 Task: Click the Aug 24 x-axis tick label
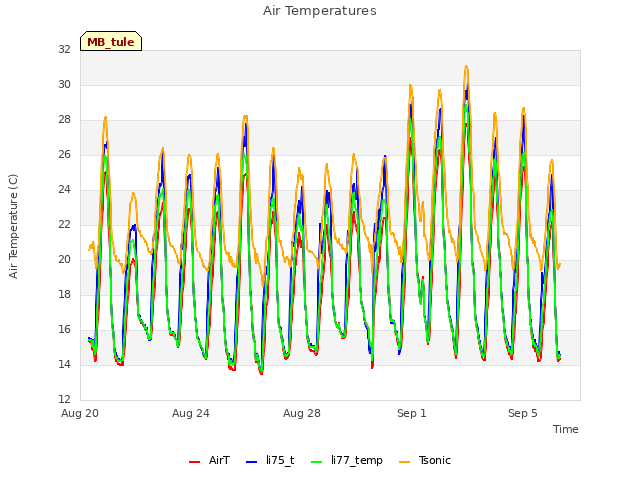(x=191, y=413)
